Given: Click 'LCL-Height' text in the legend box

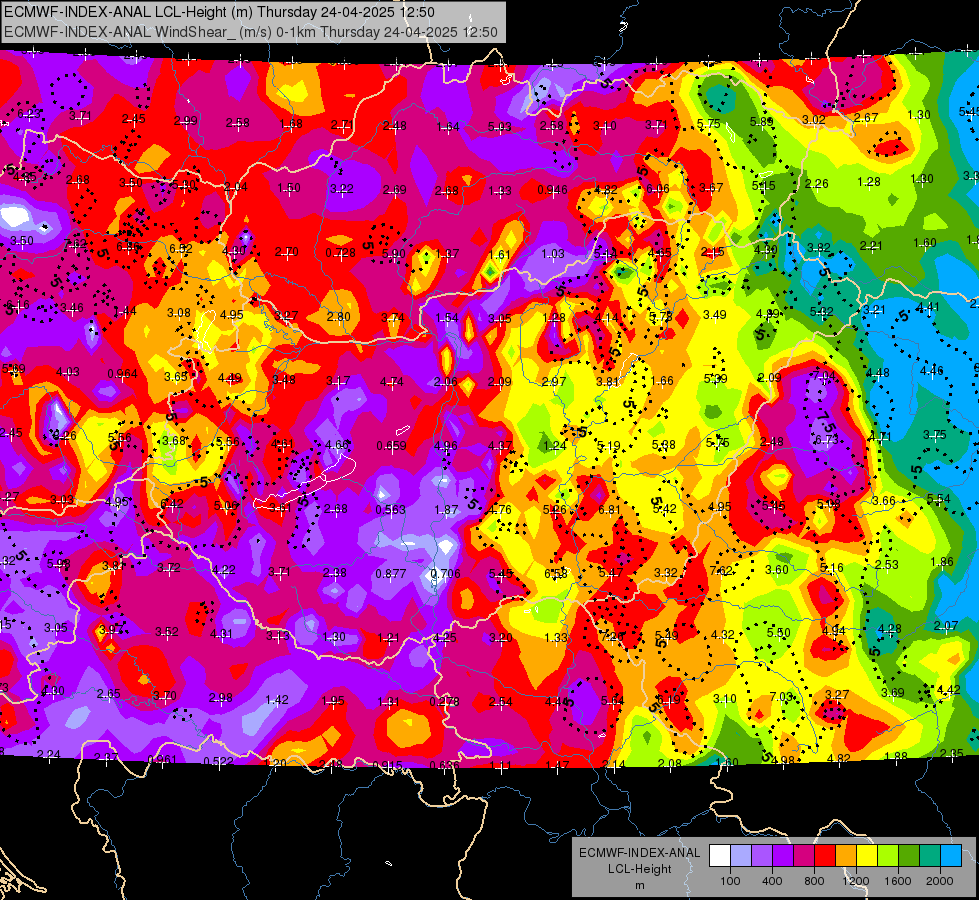Looking at the screenshot, I should pos(640,869).
